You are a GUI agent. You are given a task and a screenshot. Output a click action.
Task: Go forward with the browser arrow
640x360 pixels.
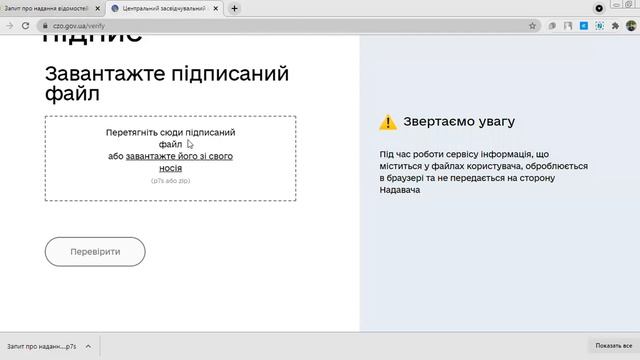pos(9,26)
